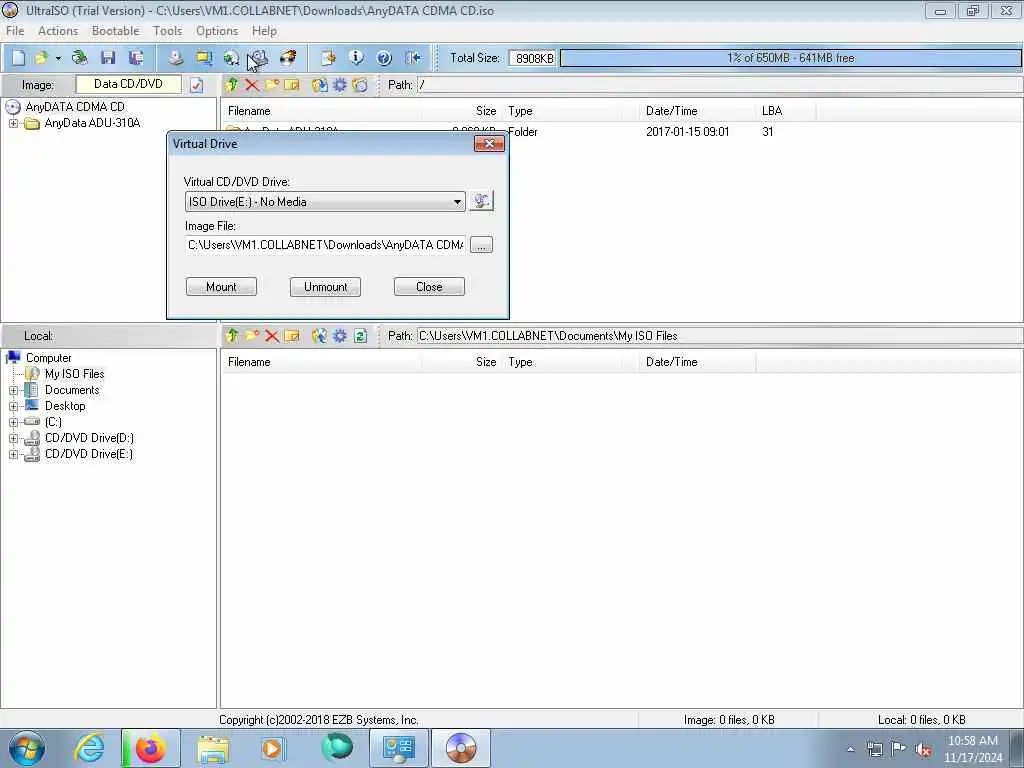Click the New image toolbar icon

tap(18, 57)
